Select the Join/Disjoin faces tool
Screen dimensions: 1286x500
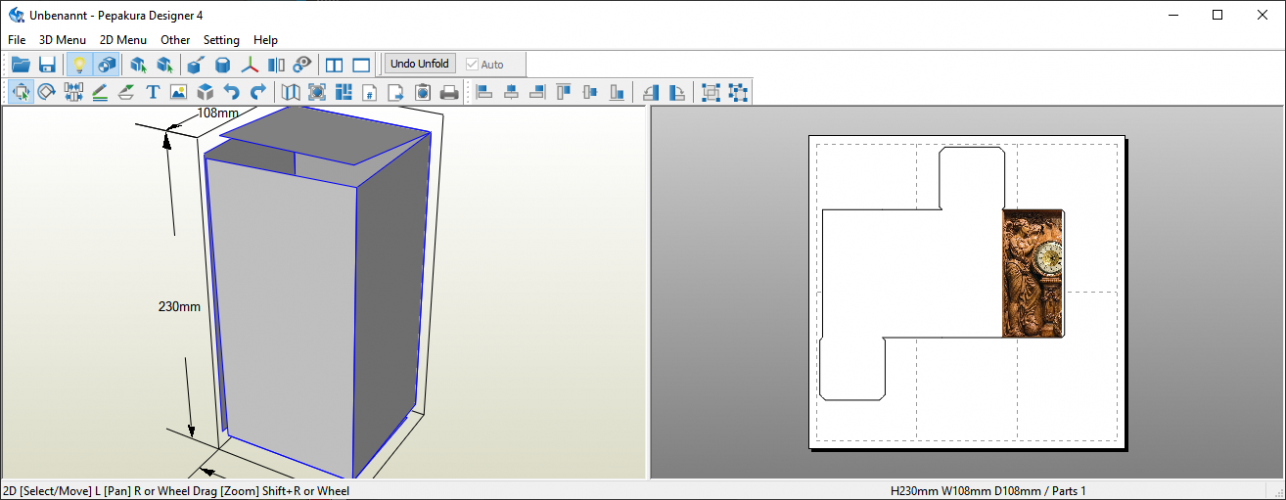click(73, 92)
